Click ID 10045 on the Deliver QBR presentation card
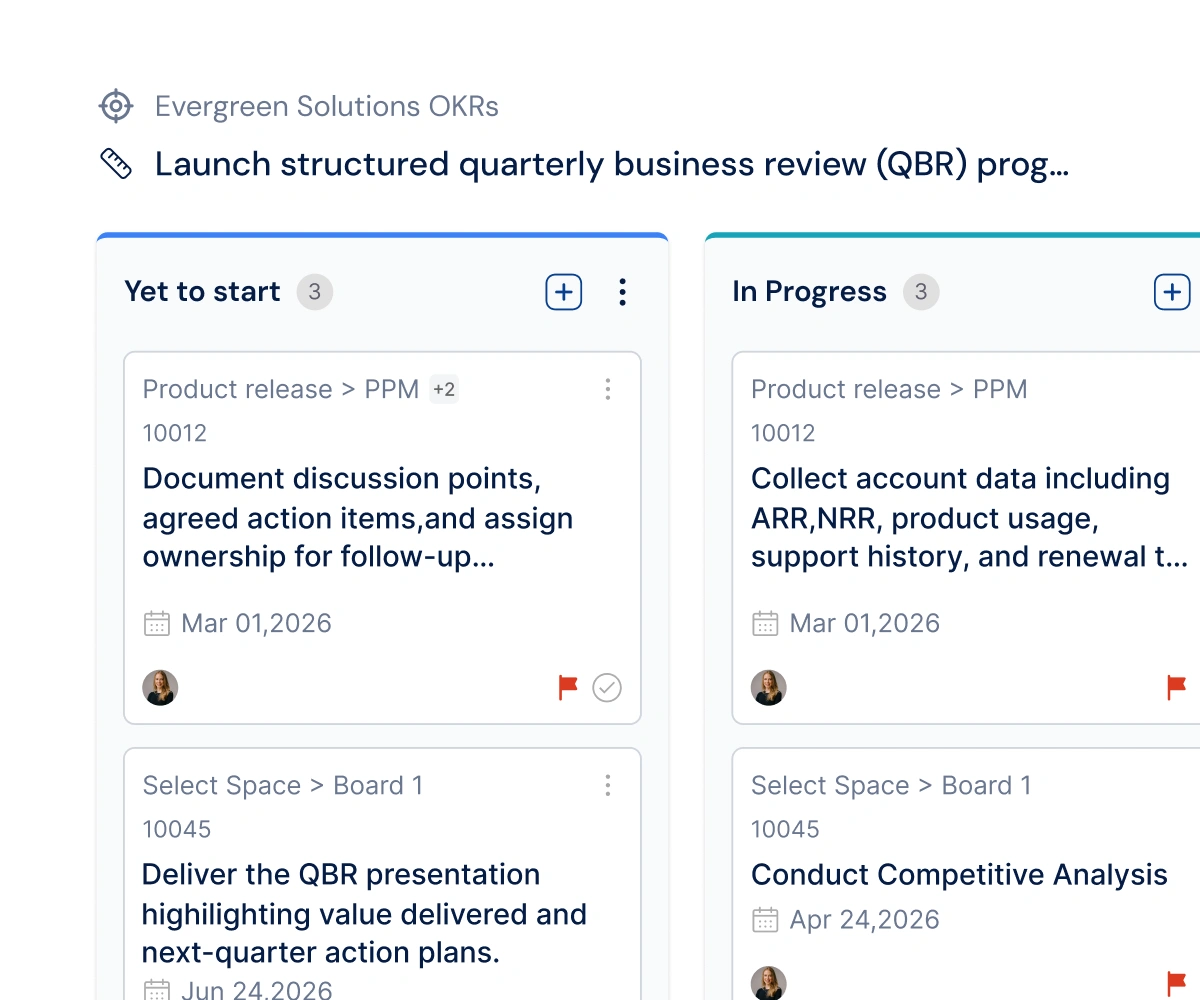1200x1000 pixels. click(177, 829)
